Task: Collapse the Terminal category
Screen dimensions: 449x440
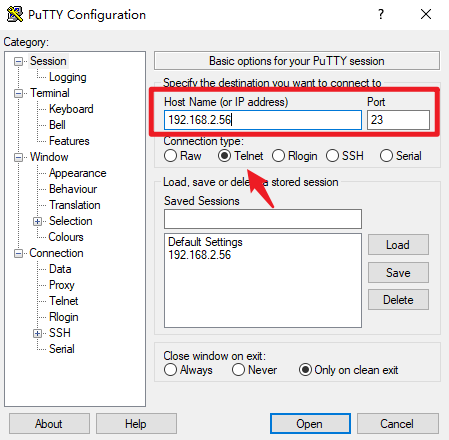Action: (x=18, y=93)
